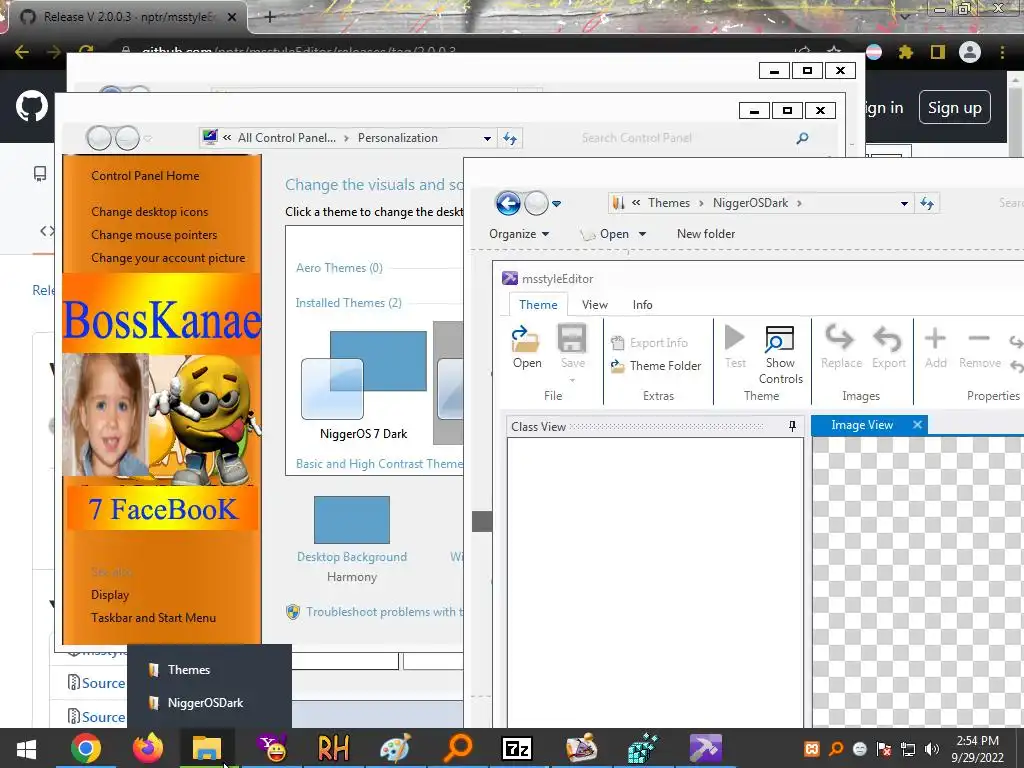Screen dimensions: 1024x768
Task: Switch to the View ribbon tab
Action: pyautogui.click(x=594, y=304)
